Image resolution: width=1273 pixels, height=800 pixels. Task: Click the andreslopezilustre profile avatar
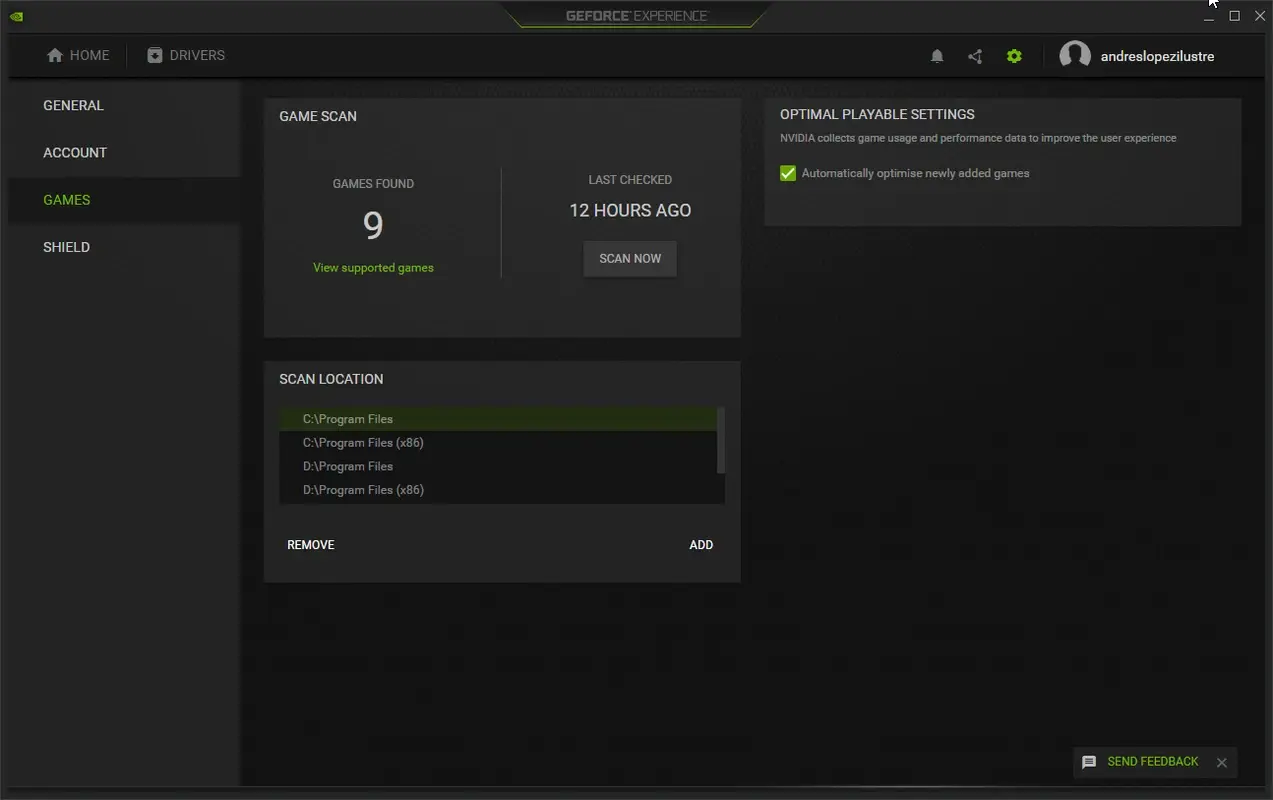click(x=1075, y=55)
